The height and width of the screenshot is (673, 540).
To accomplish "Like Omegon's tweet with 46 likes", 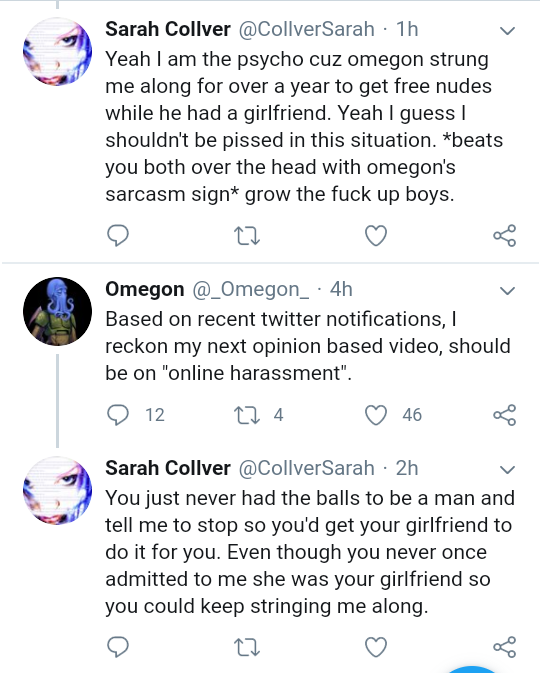I will coord(376,415).
